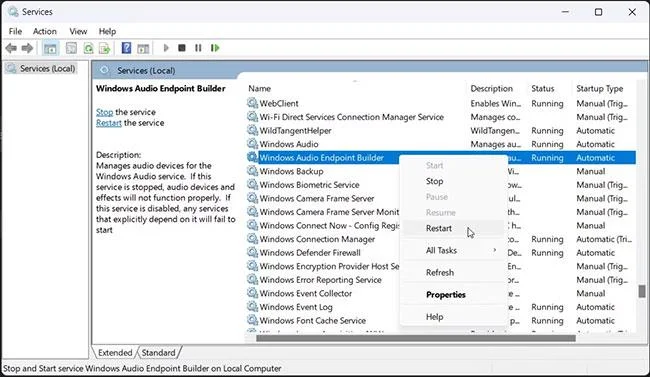Viewport: 650px width, 377px height.
Task: Click the Services app icon in title bar
Action: click(x=13, y=12)
